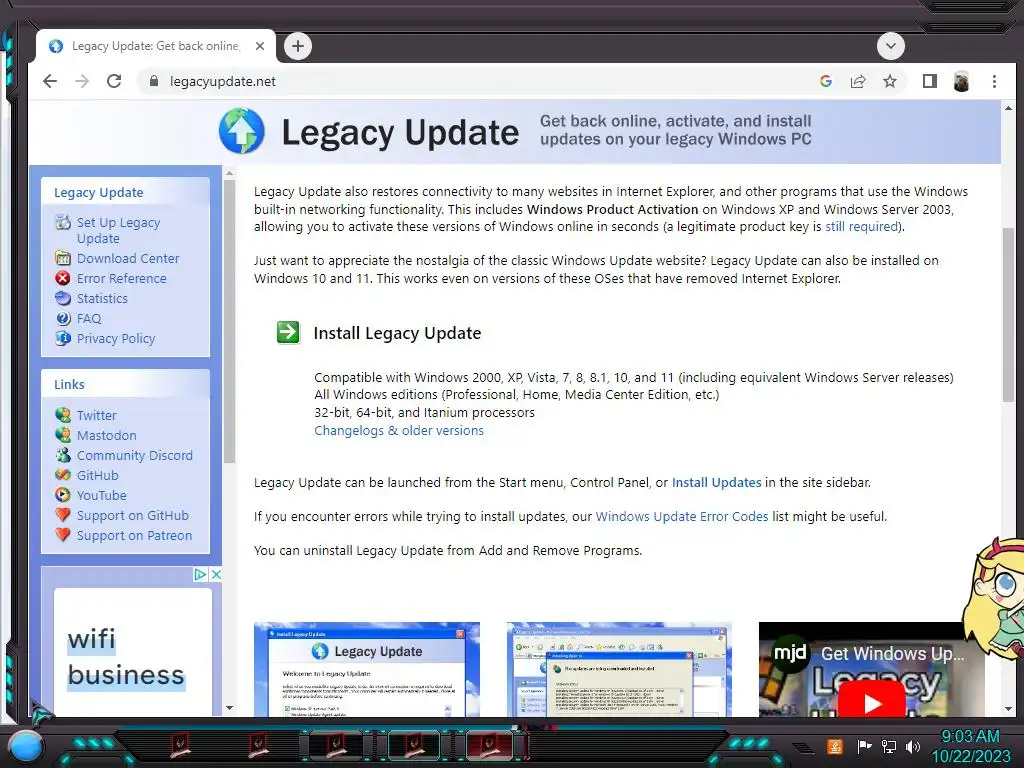Open the network tray icon
Viewport: 1024px width, 768px height.
coord(889,746)
